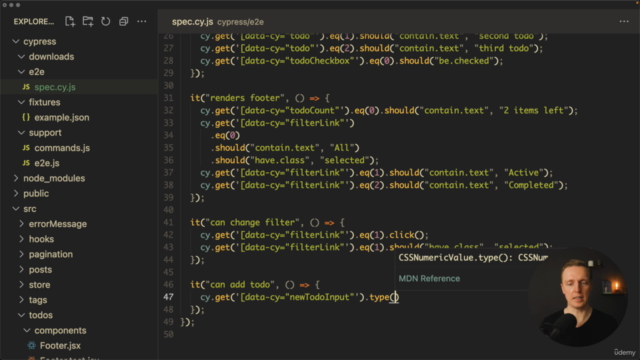Click line number 41 in gutter
Viewport: 640px width, 360px height.
tap(168, 222)
